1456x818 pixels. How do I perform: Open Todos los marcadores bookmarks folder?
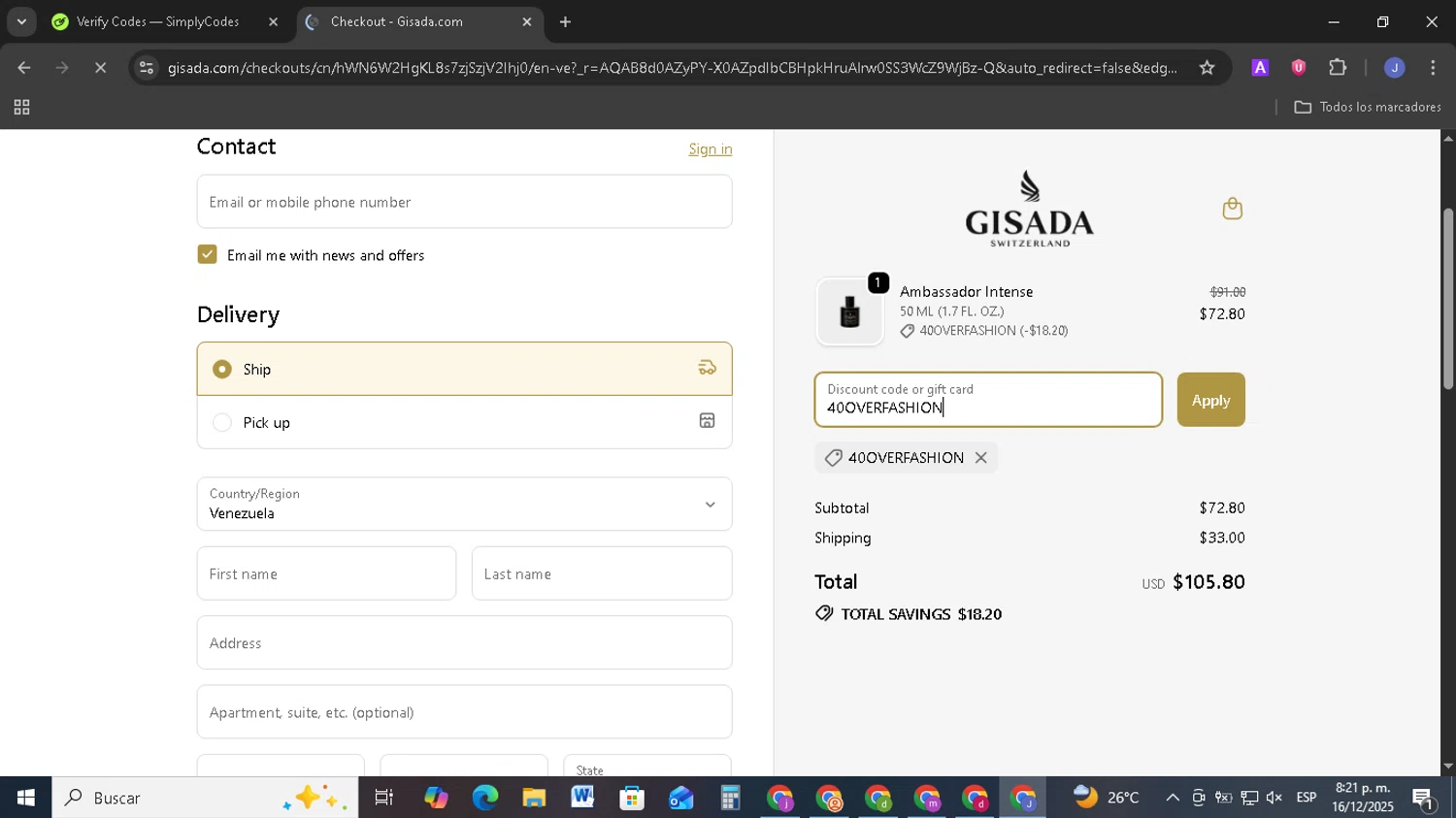(1368, 107)
